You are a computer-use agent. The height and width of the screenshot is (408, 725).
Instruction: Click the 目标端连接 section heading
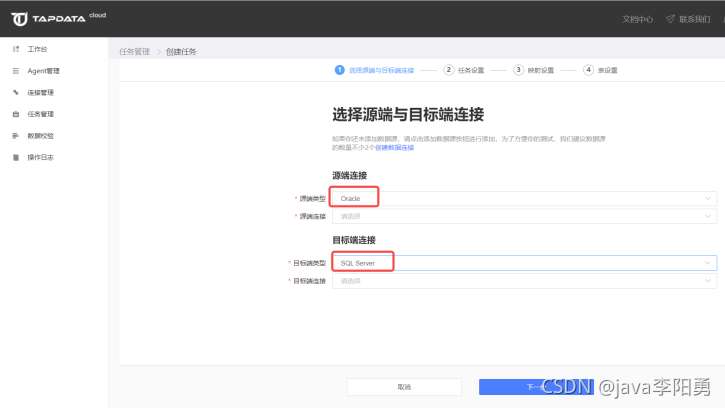[x=354, y=240]
